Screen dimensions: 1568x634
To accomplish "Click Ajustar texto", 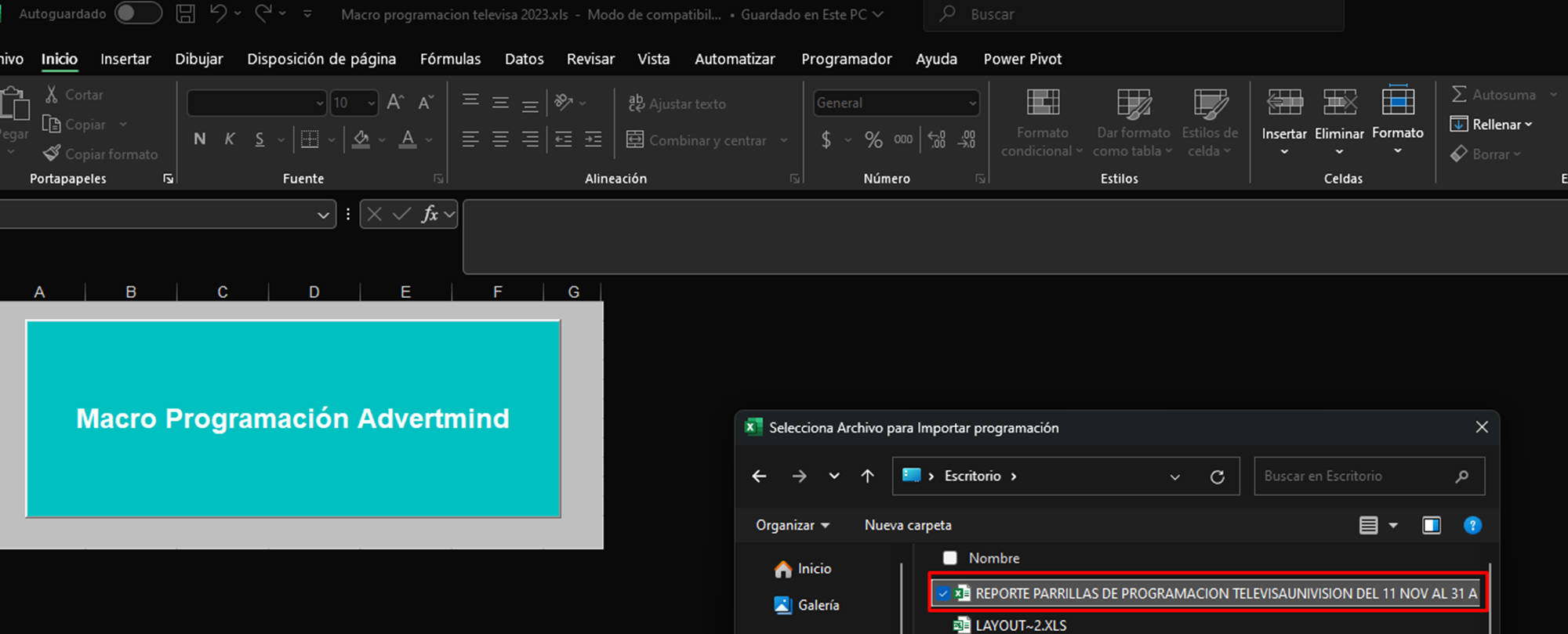I will [677, 103].
